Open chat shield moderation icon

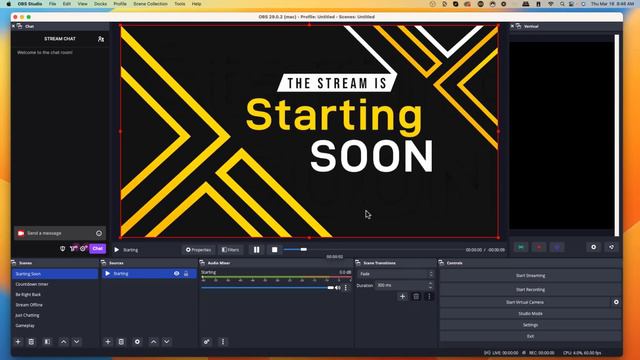[62, 249]
